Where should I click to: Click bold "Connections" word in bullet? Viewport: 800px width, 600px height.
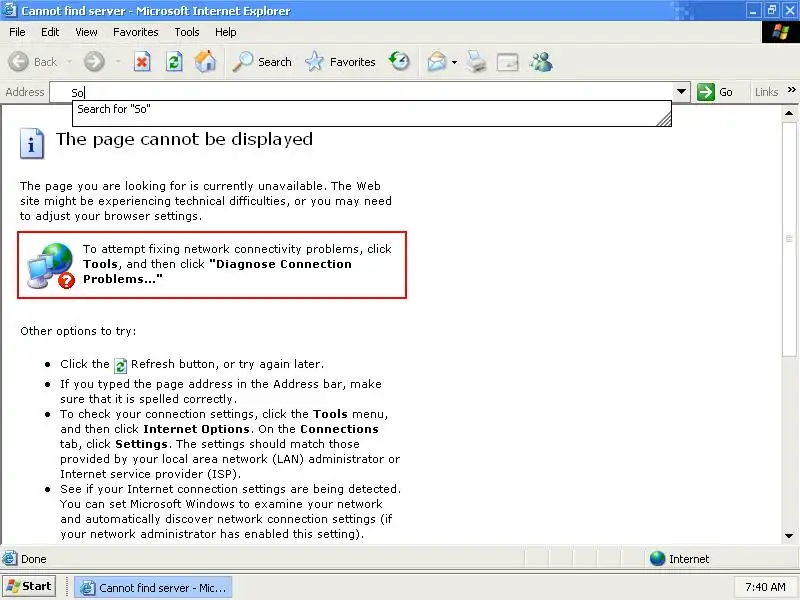tap(339, 429)
